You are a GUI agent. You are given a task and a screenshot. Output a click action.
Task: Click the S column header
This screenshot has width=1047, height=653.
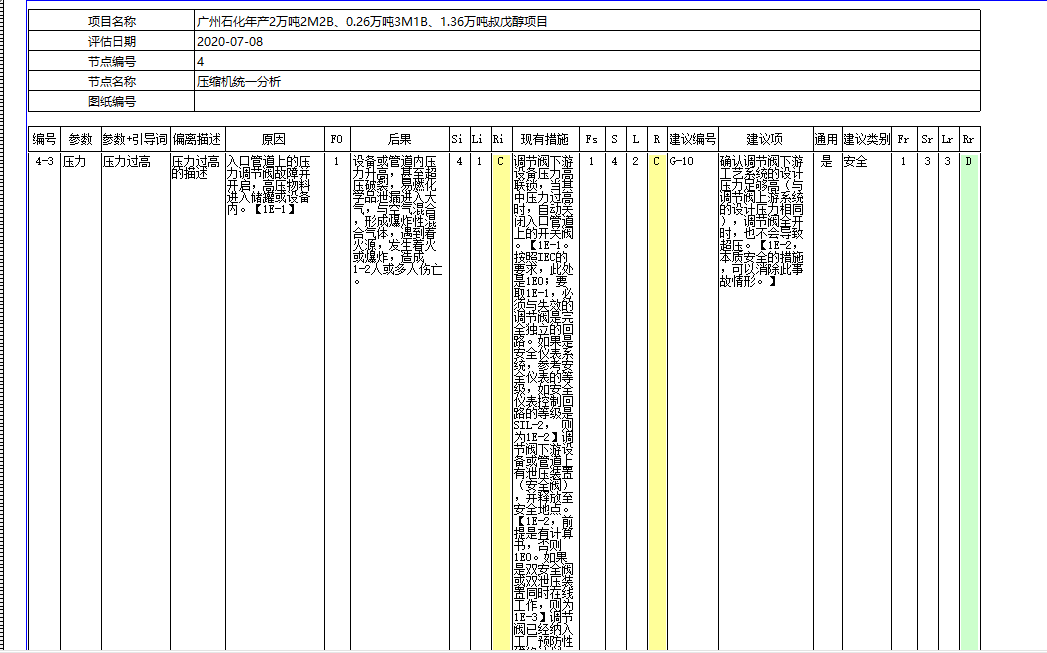coord(614,139)
